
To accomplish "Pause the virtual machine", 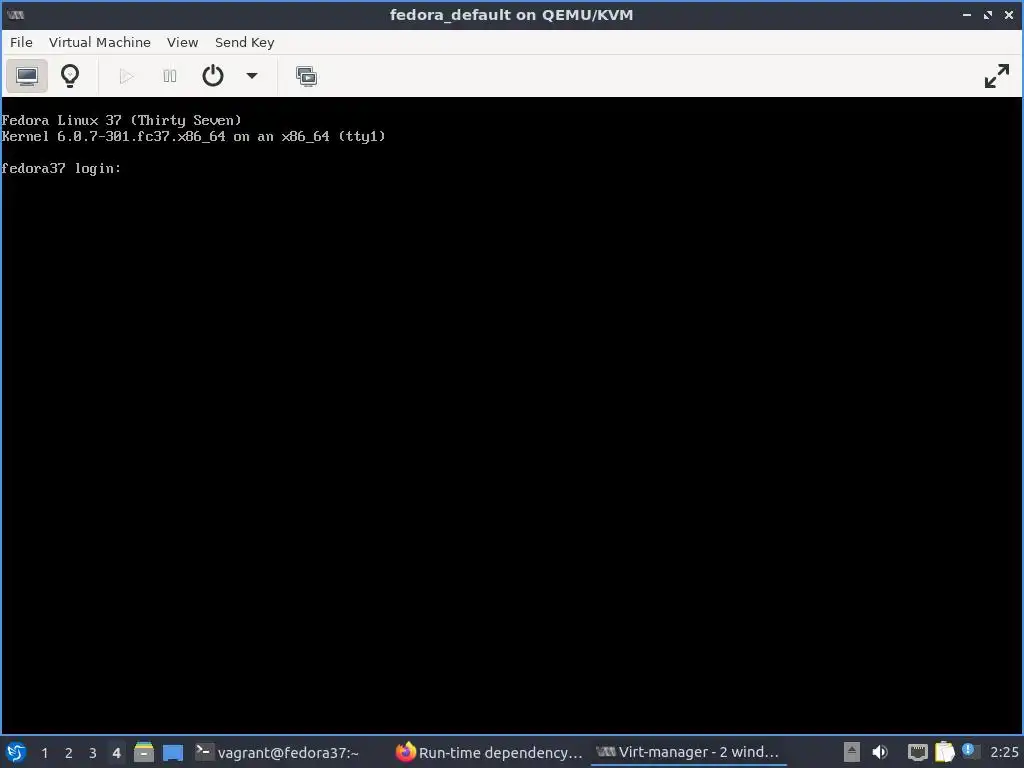I will 170,76.
